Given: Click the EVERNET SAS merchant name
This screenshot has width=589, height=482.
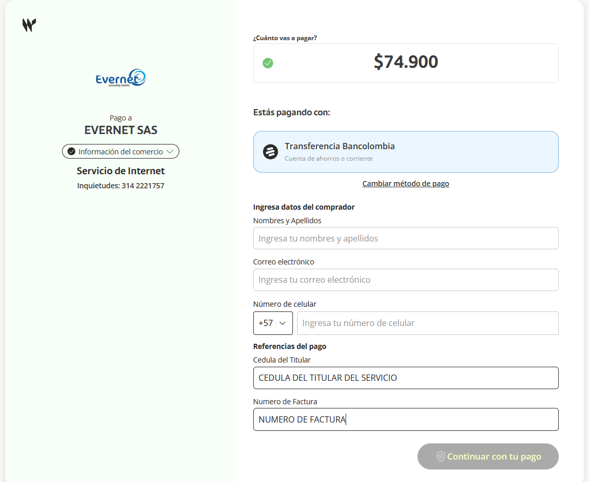Looking at the screenshot, I should click(x=121, y=130).
